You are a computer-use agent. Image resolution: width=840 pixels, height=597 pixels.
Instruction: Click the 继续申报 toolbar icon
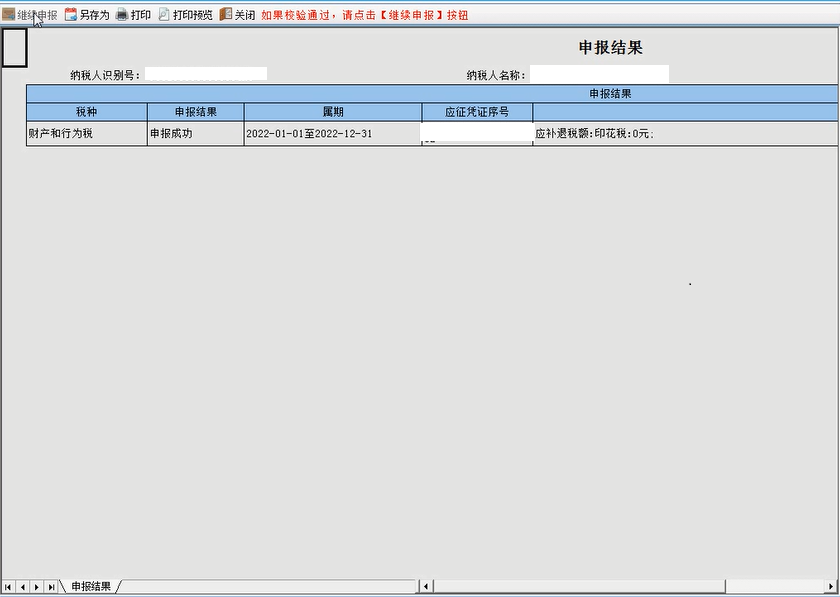click(8, 14)
